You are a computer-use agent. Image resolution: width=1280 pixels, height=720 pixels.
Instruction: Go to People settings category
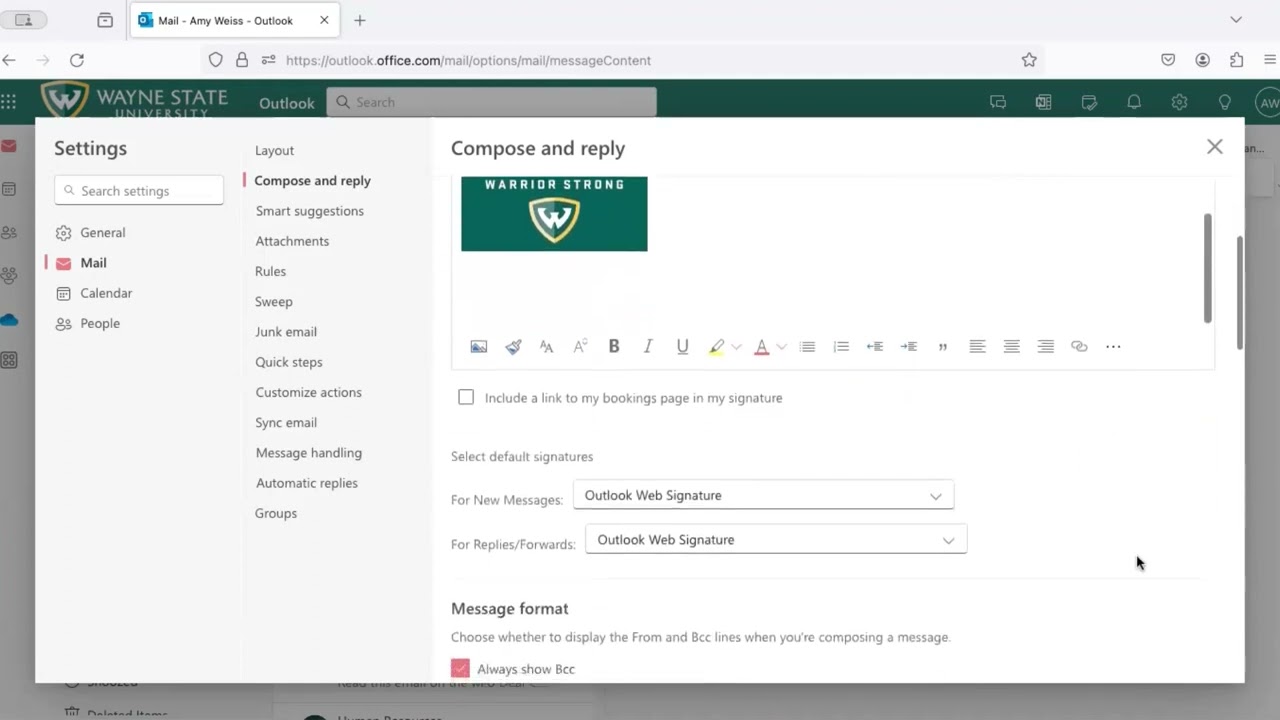point(87,323)
